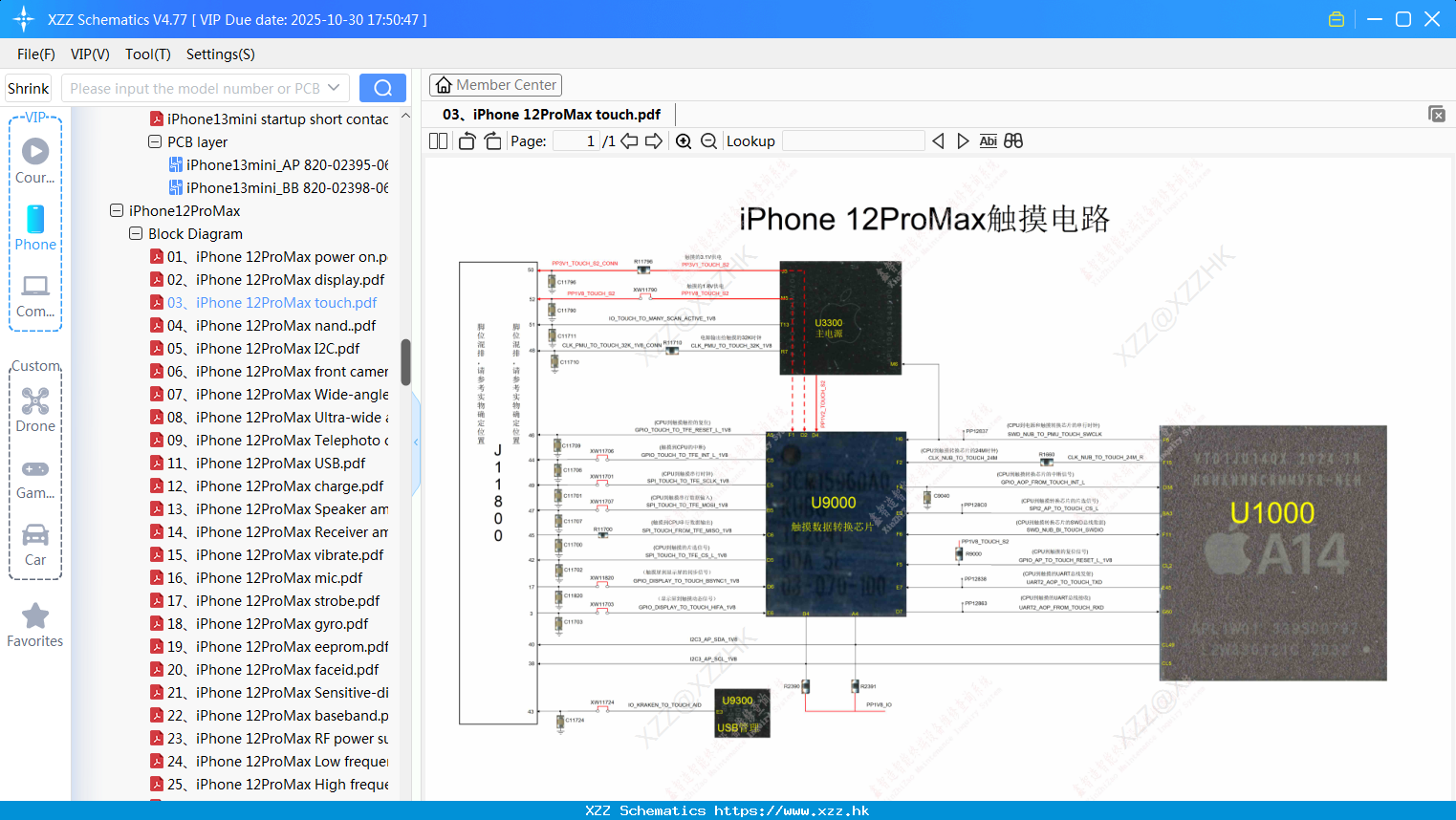1456x820 pixels.
Task: Click the Lookup text field
Action: coord(853,140)
